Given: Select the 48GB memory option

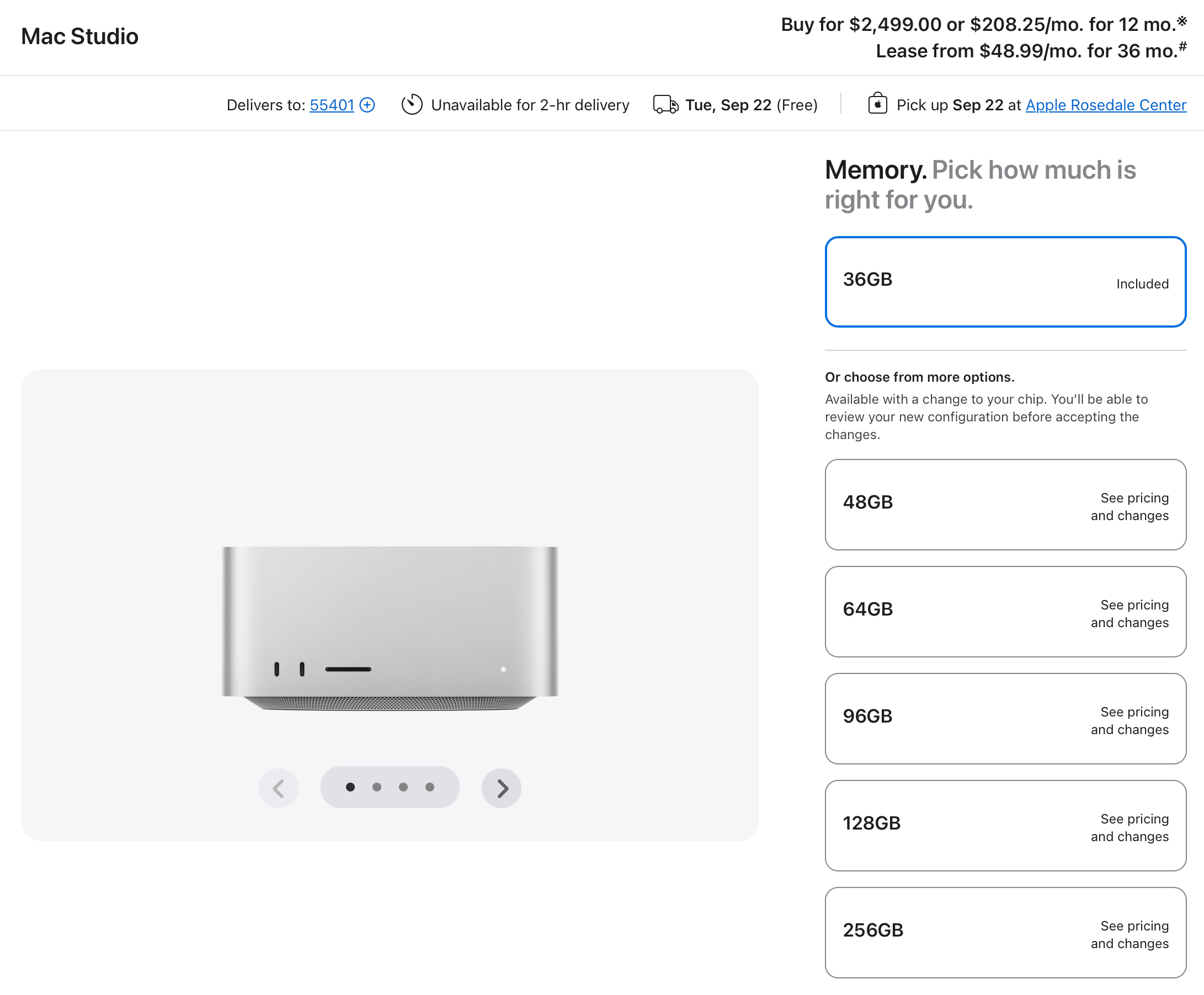Looking at the screenshot, I should (1005, 504).
